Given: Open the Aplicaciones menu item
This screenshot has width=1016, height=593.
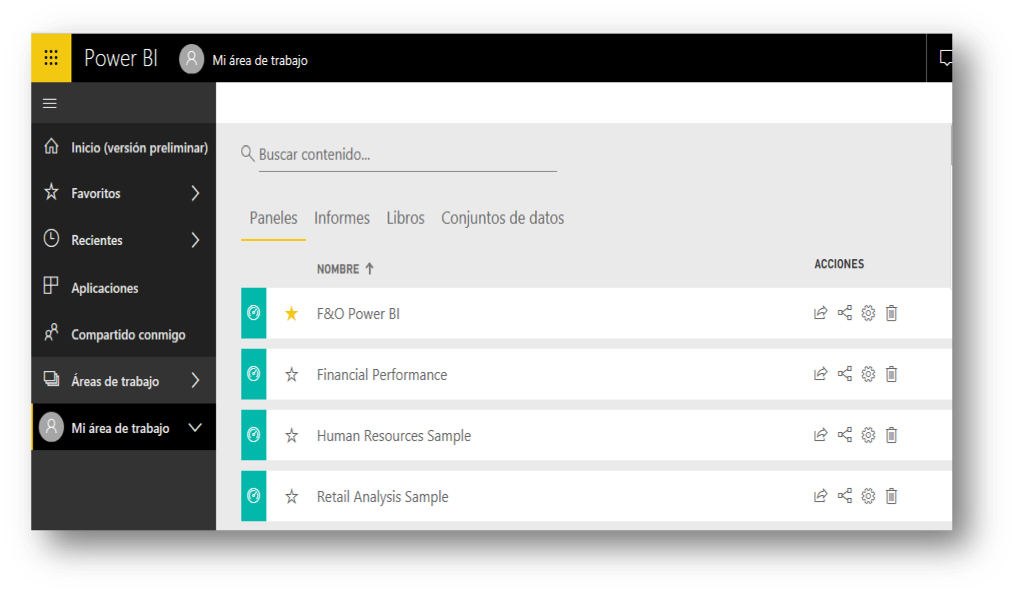Looking at the screenshot, I should coord(124,288).
